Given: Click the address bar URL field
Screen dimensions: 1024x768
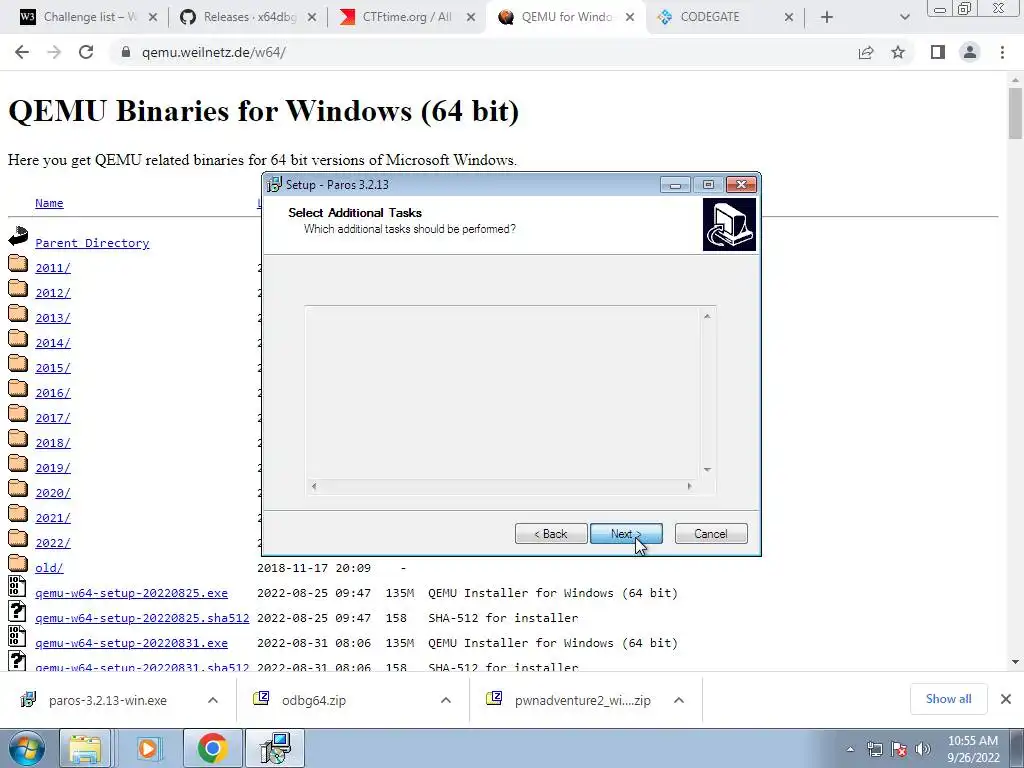Looking at the screenshot, I should pyautogui.click(x=483, y=52).
